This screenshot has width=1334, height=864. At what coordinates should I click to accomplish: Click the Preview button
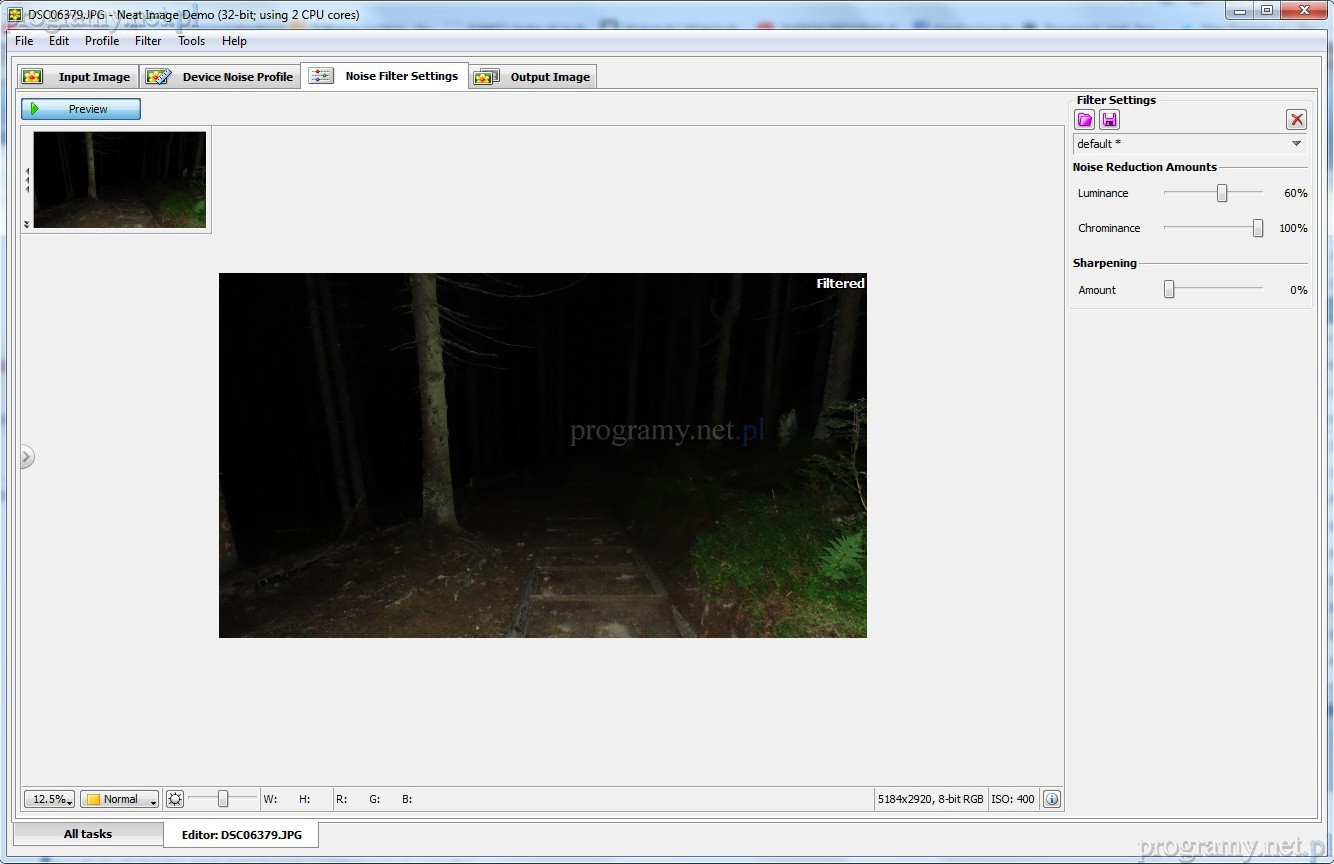coord(81,109)
